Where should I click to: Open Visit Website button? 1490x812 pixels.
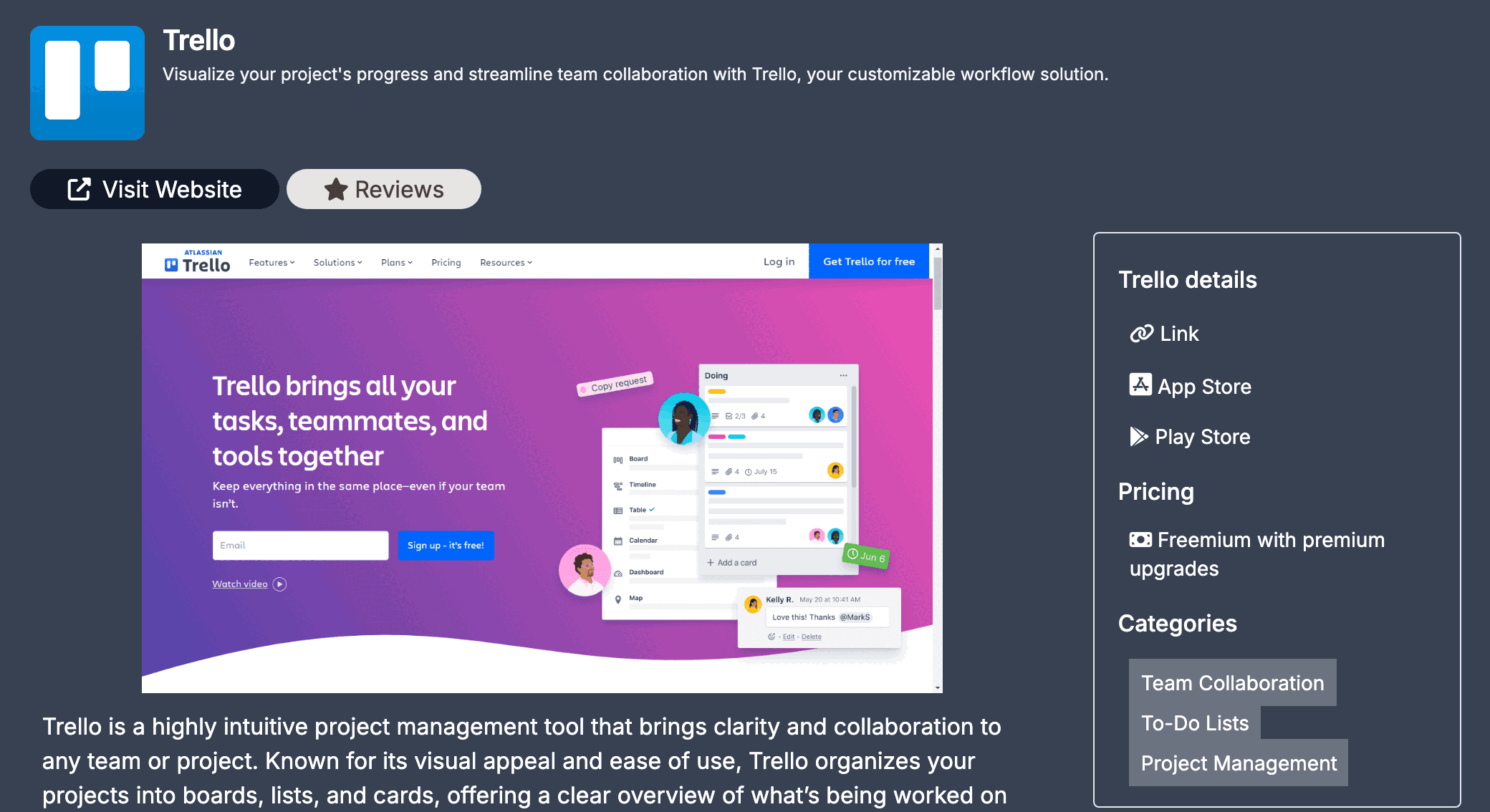(x=154, y=189)
